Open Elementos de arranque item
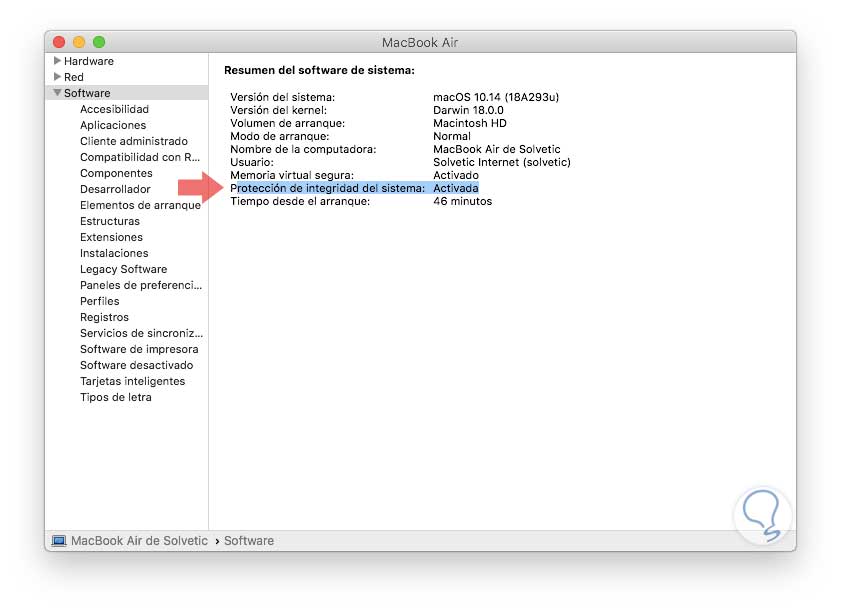 pos(140,205)
